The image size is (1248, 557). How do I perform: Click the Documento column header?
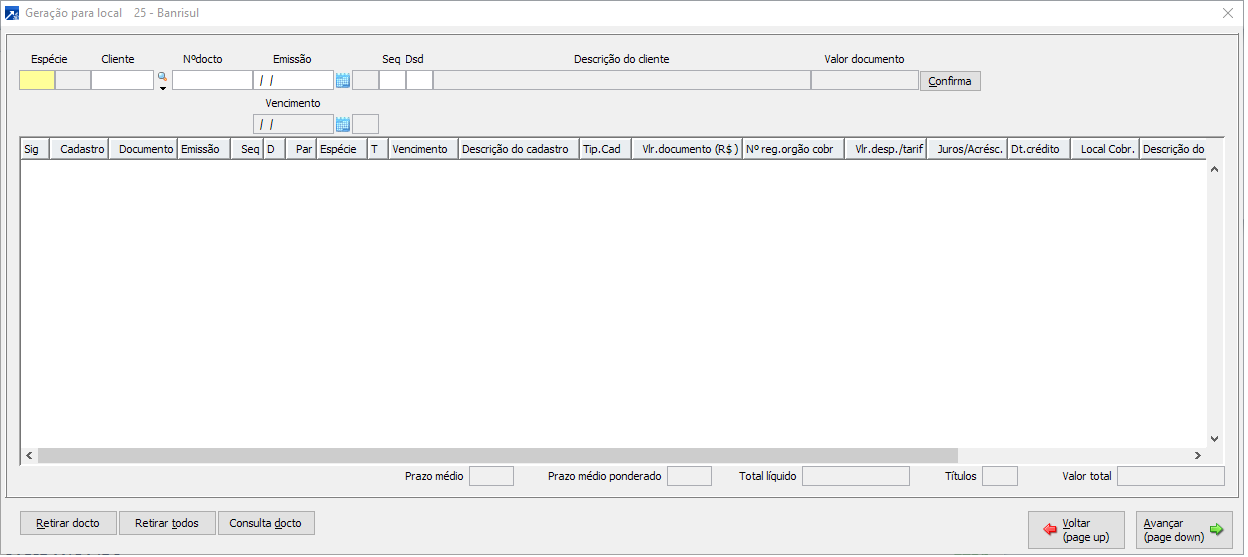[x=143, y=149]
